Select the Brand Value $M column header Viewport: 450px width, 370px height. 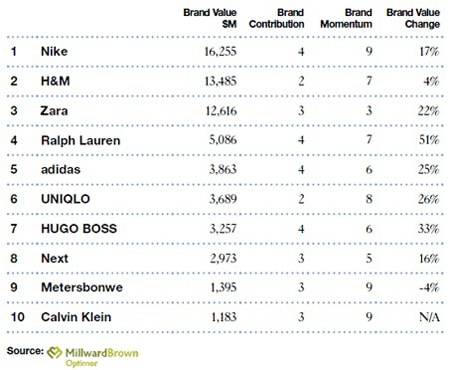click(x=210, y=18)
